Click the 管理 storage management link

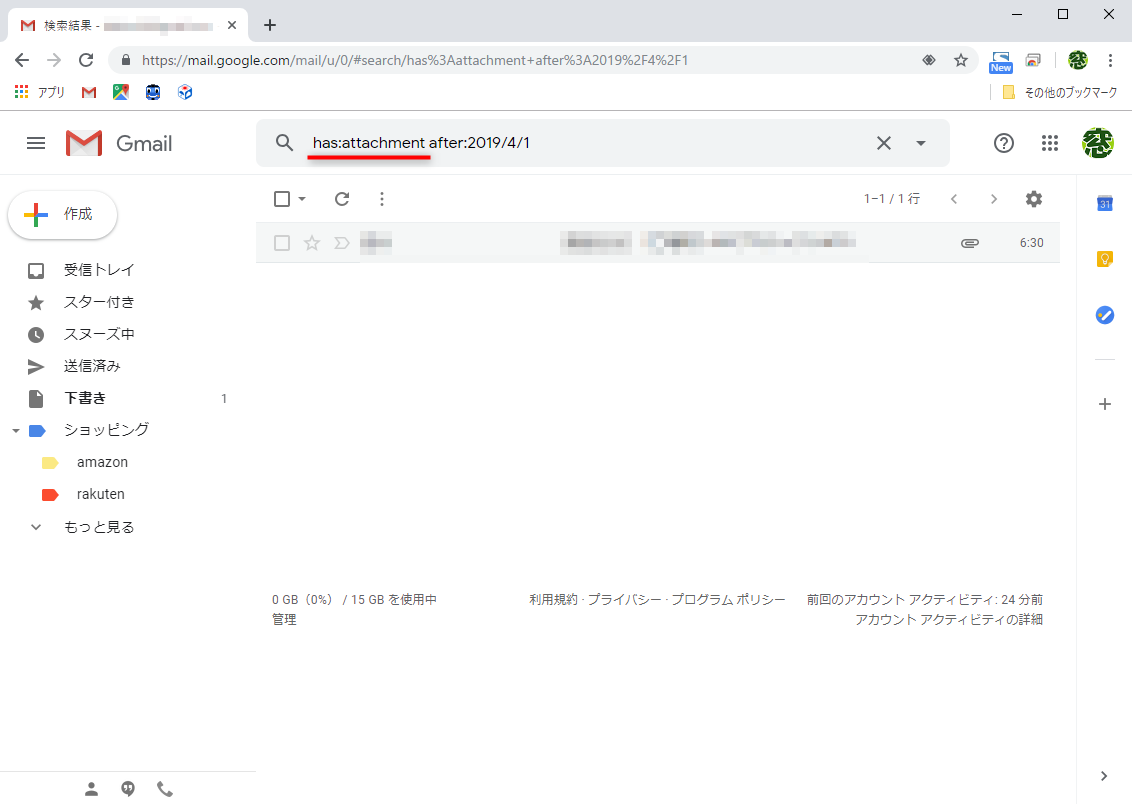tap(285, 619)
